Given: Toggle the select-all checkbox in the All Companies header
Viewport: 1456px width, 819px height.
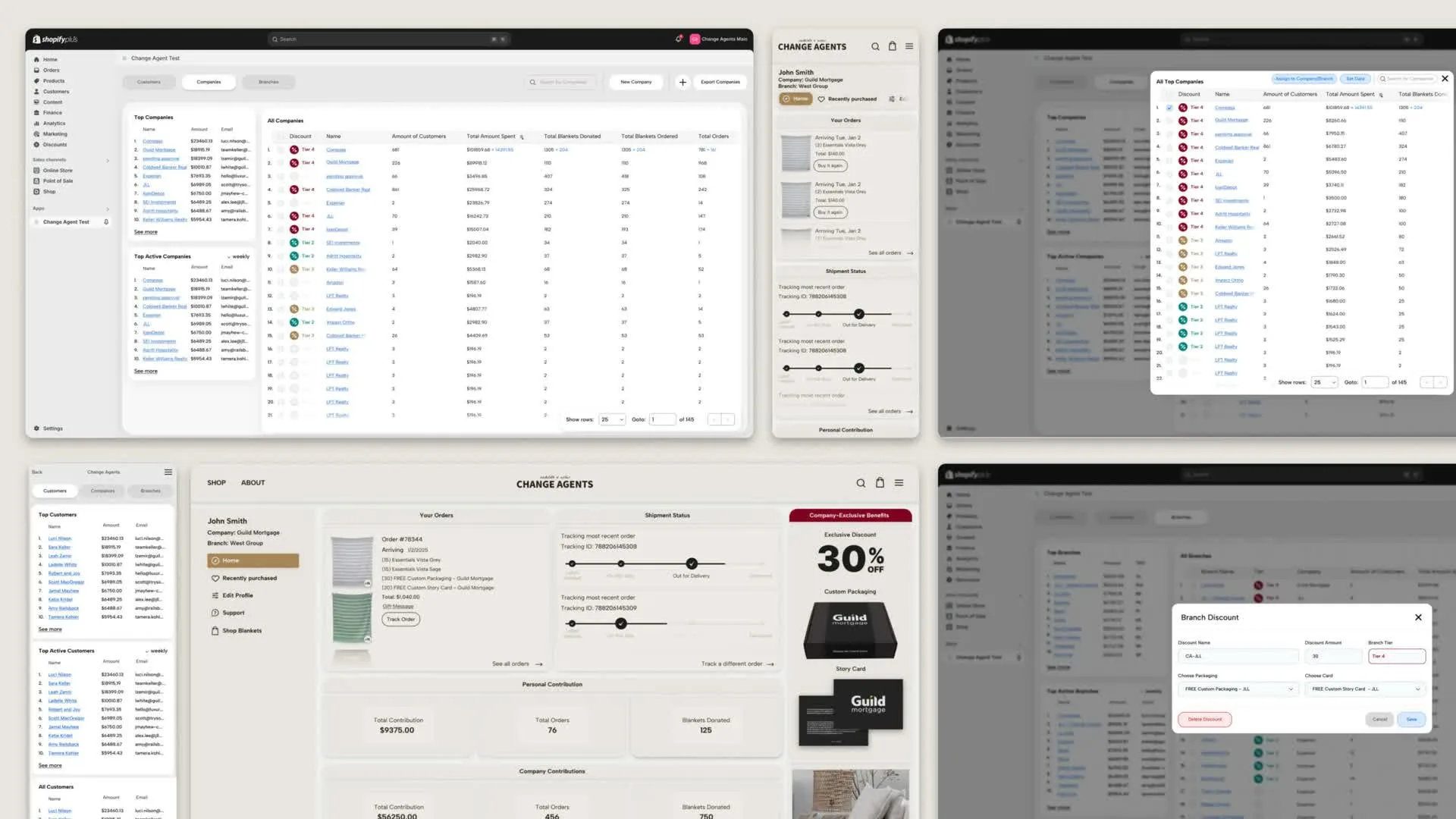Looking at the screenshot, I should (x=281, y=136).
